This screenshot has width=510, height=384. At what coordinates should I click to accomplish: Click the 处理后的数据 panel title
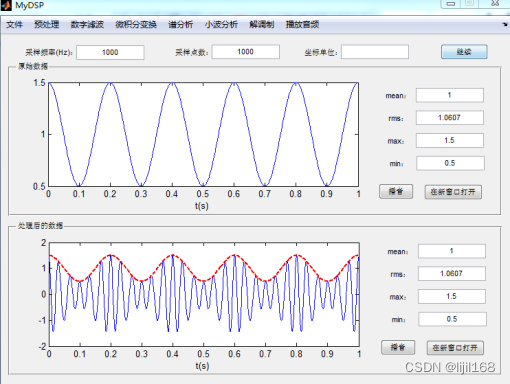(x=40, y=226)
